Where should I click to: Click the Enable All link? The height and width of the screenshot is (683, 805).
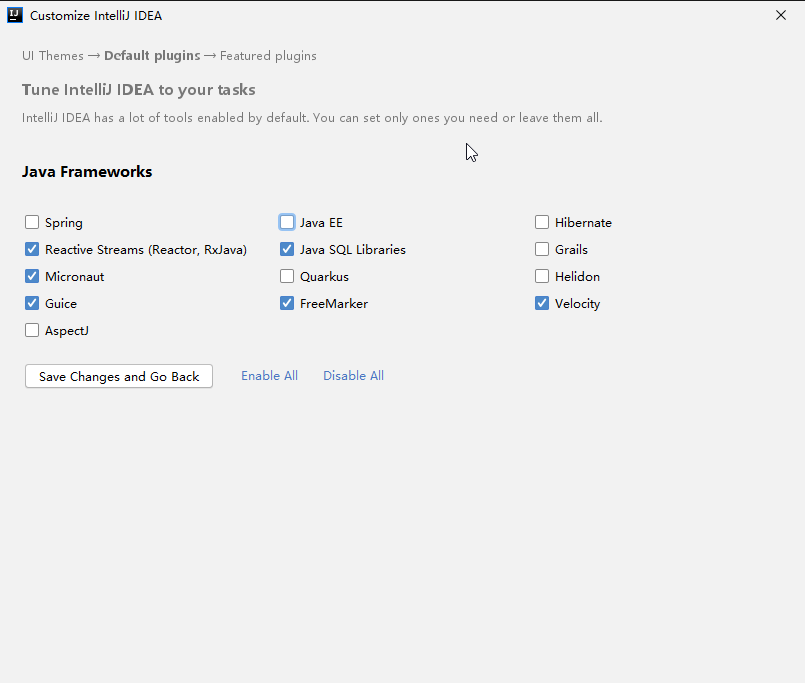point(269,375)
